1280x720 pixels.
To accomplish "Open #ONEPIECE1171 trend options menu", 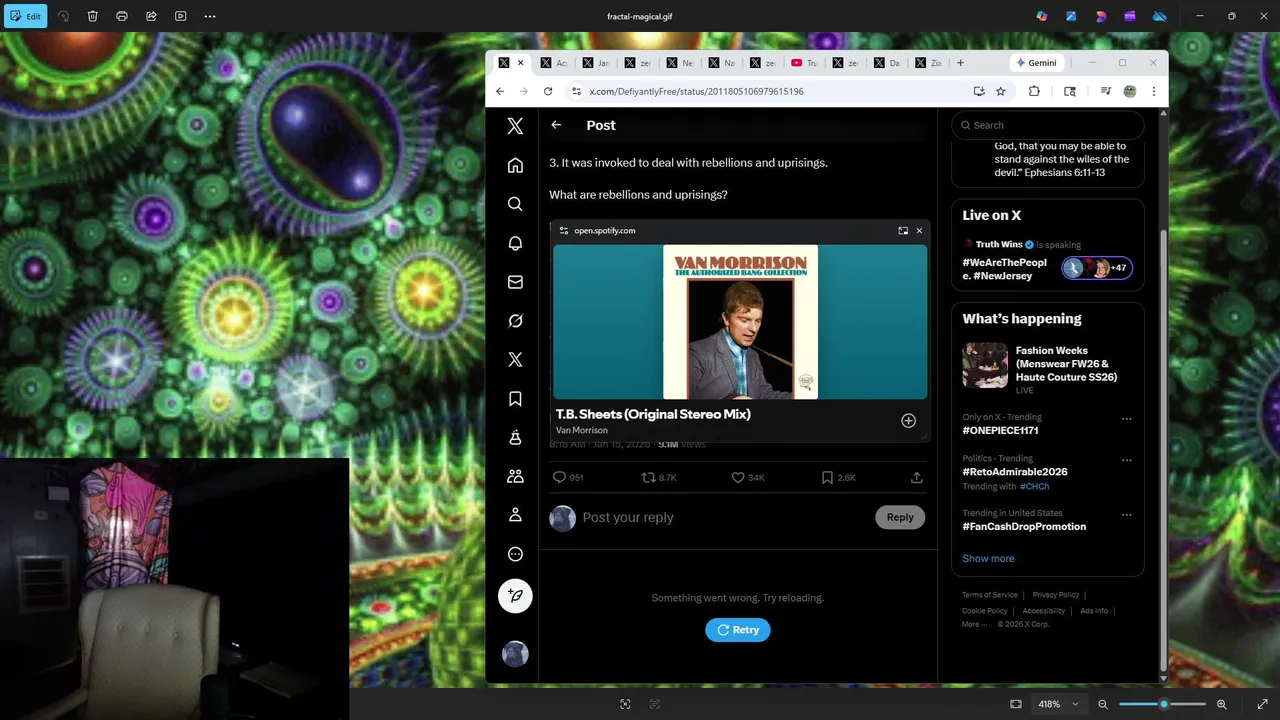I will 1126,419.
